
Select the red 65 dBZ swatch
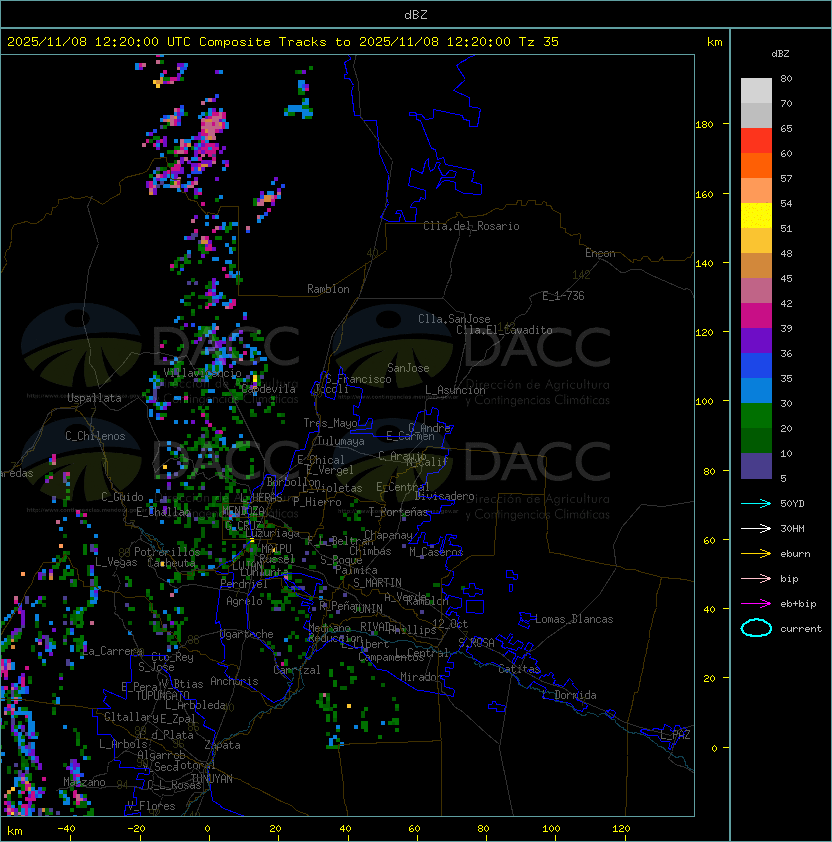756,141
